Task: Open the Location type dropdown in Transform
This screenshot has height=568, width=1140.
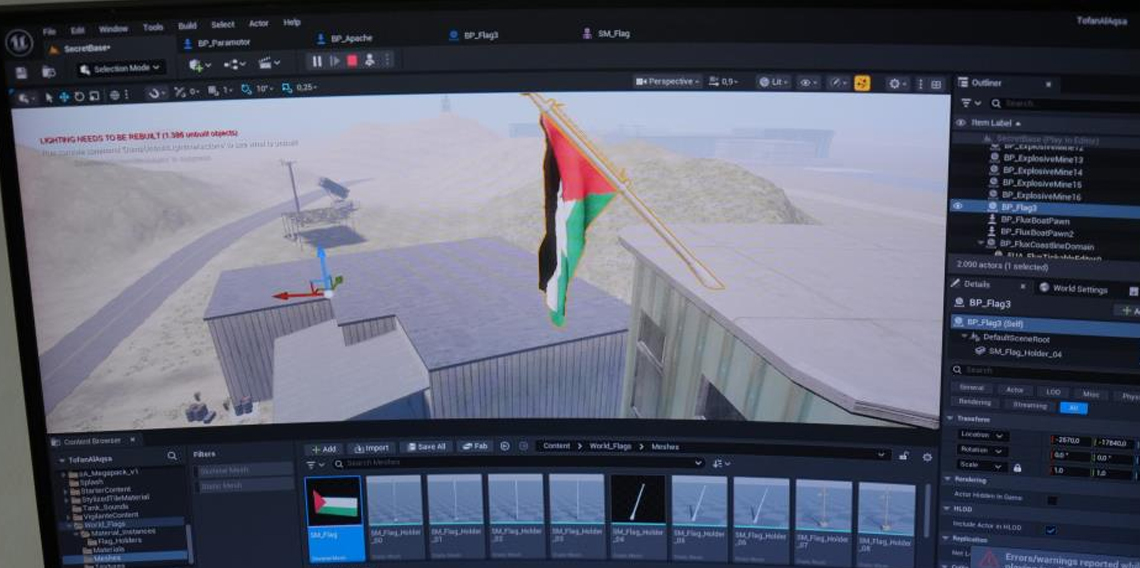Action: [982, 434]
